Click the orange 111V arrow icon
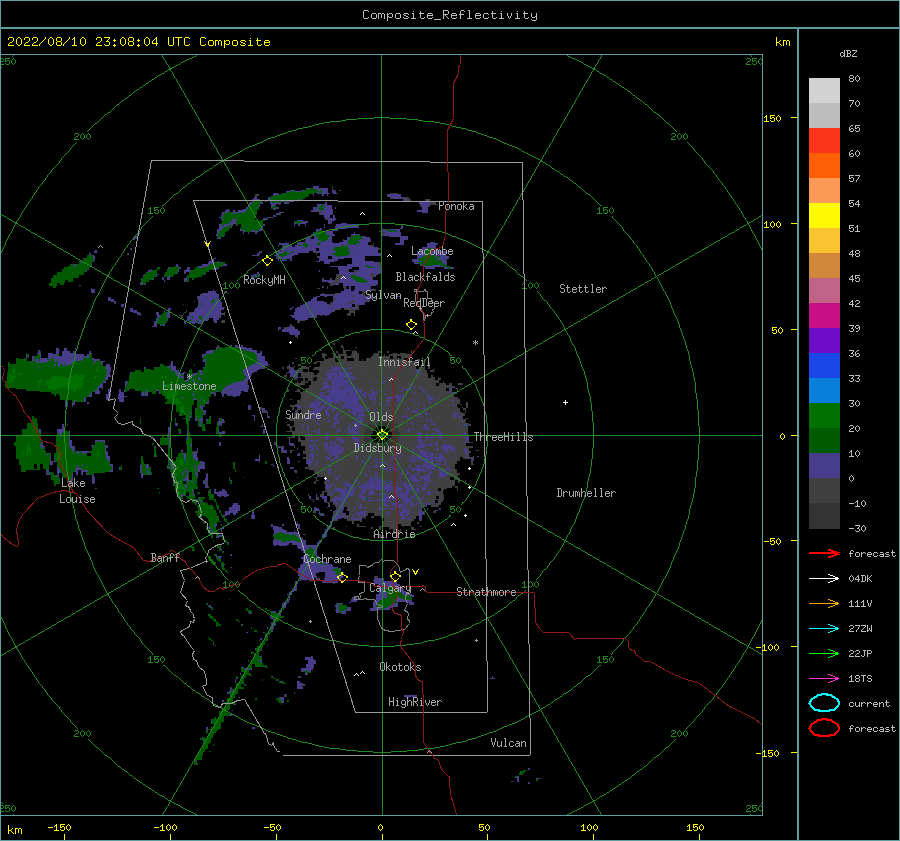The image size is (900, 841). pyautogui.click(x=824, y=603)
